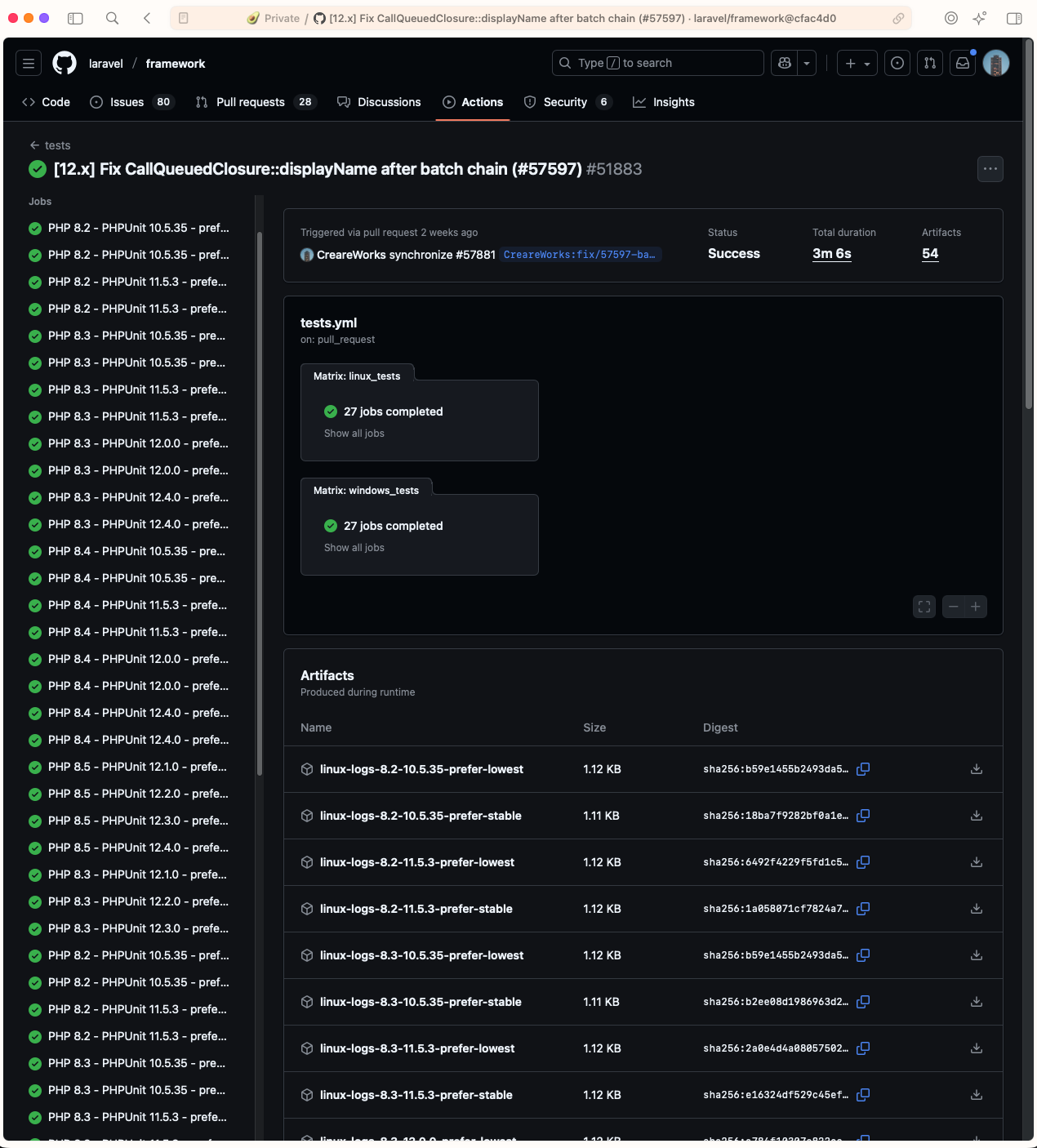Image resolution: width=1037 pixels, height=1148 pixels.
Task: Toggle the browser sidebar panel icon
Action: coord(75,18)
